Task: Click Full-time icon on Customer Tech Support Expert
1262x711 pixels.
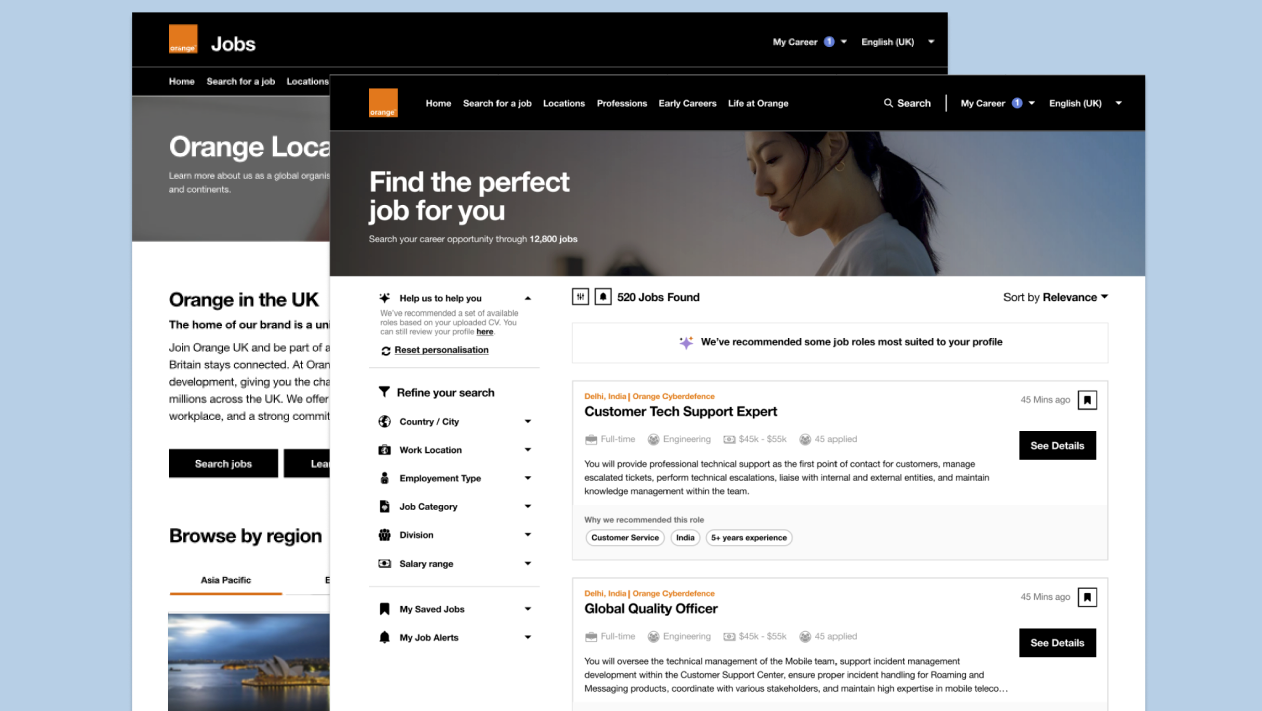Action: (x=591, y=439)
